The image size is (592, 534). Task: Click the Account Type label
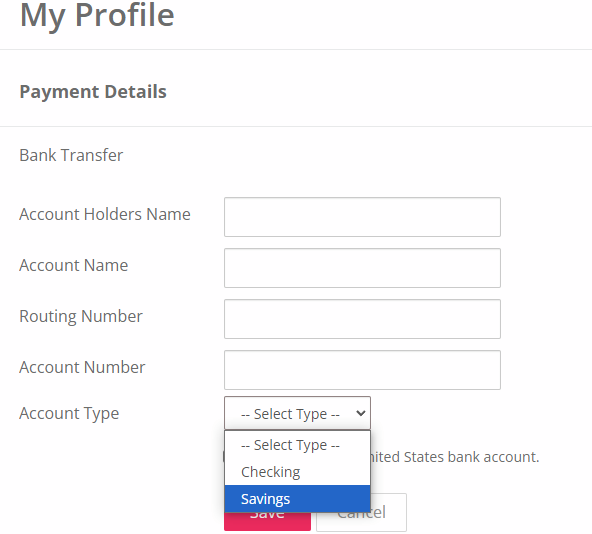tap(69, 414)
